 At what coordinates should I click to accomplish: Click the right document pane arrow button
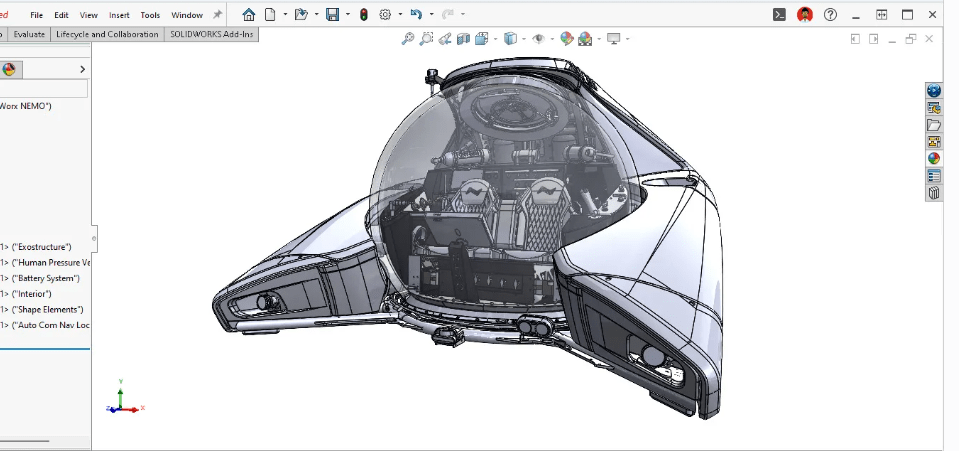click(873, 39)
